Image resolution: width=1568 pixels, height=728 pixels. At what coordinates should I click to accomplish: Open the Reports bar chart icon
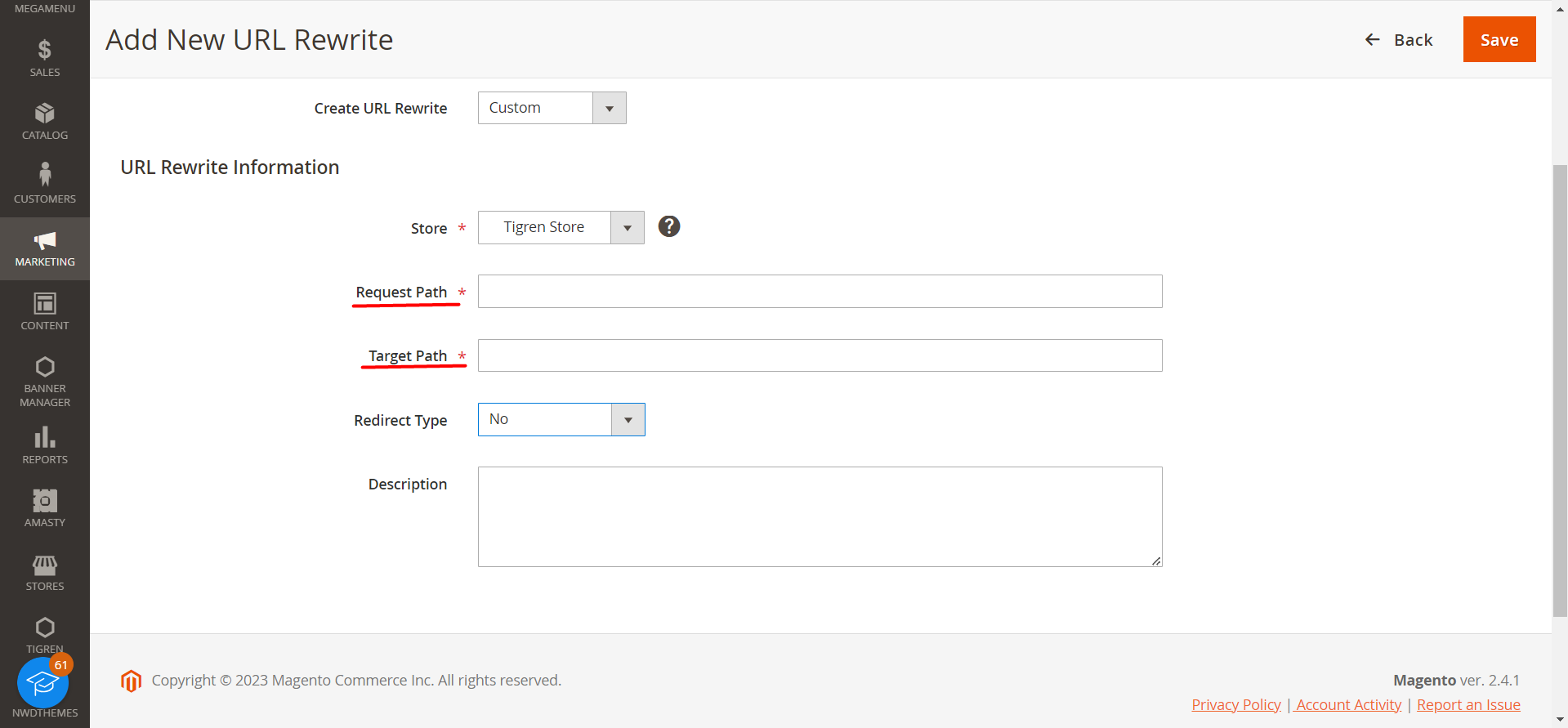(x=45, y=437)
